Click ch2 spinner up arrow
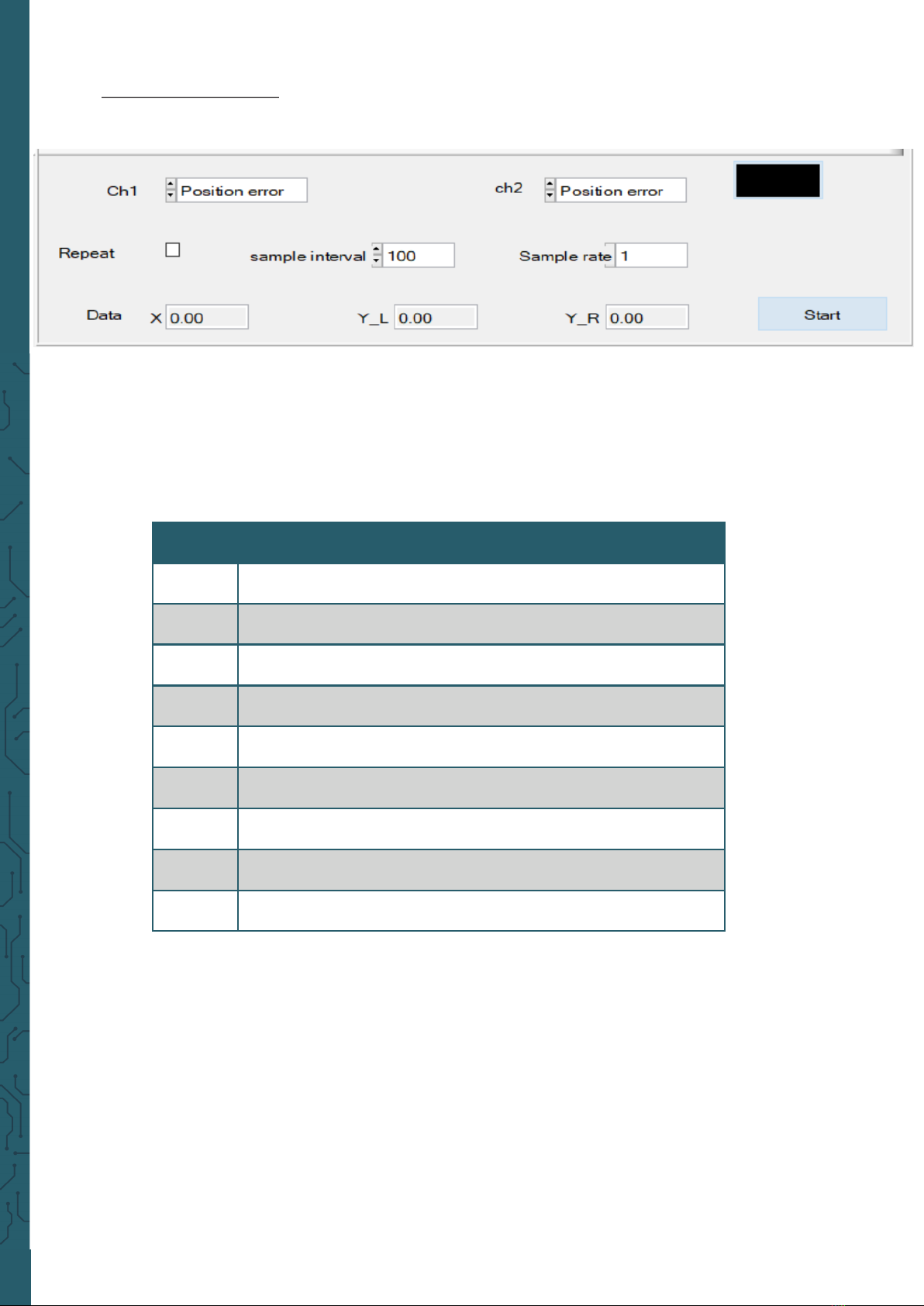Image resolution: width=924 pixels, height=1306 pixels. [550, 184]
